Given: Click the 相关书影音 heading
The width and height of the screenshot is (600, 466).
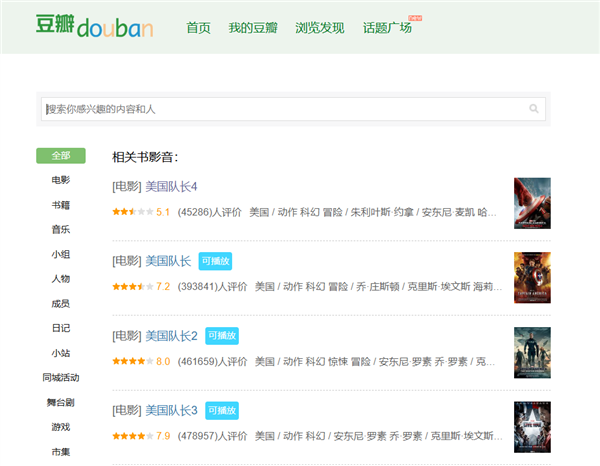Looking at the screenshot, I should pyautogui.click(x=145, y=157).
